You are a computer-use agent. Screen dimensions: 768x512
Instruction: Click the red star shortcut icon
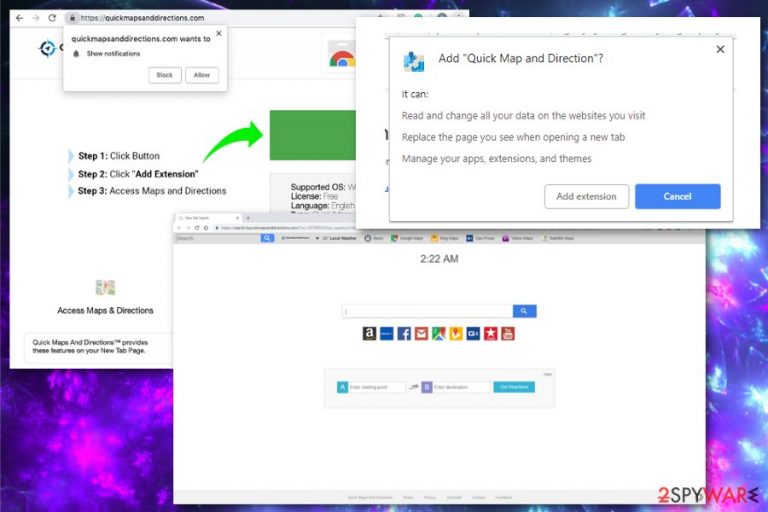[491, 334]
